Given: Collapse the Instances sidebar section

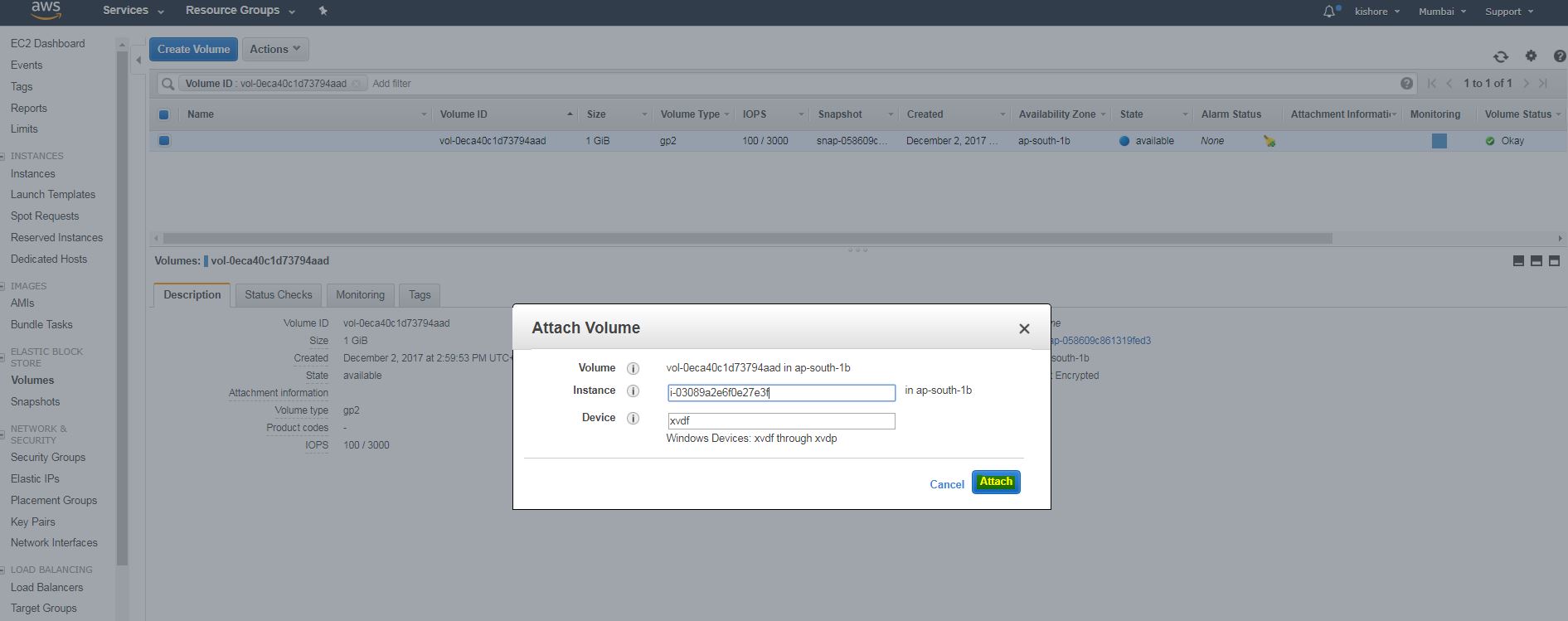Looking at the screenshot, I should click(2, 156).
